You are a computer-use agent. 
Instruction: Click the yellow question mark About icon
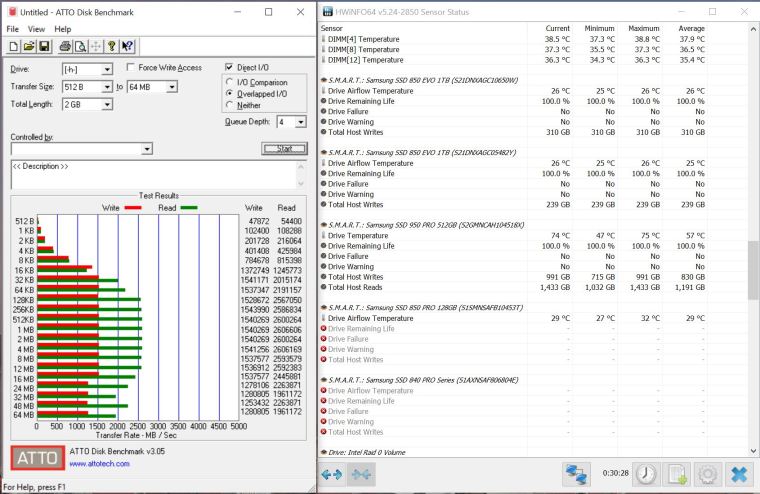point(111,47)
